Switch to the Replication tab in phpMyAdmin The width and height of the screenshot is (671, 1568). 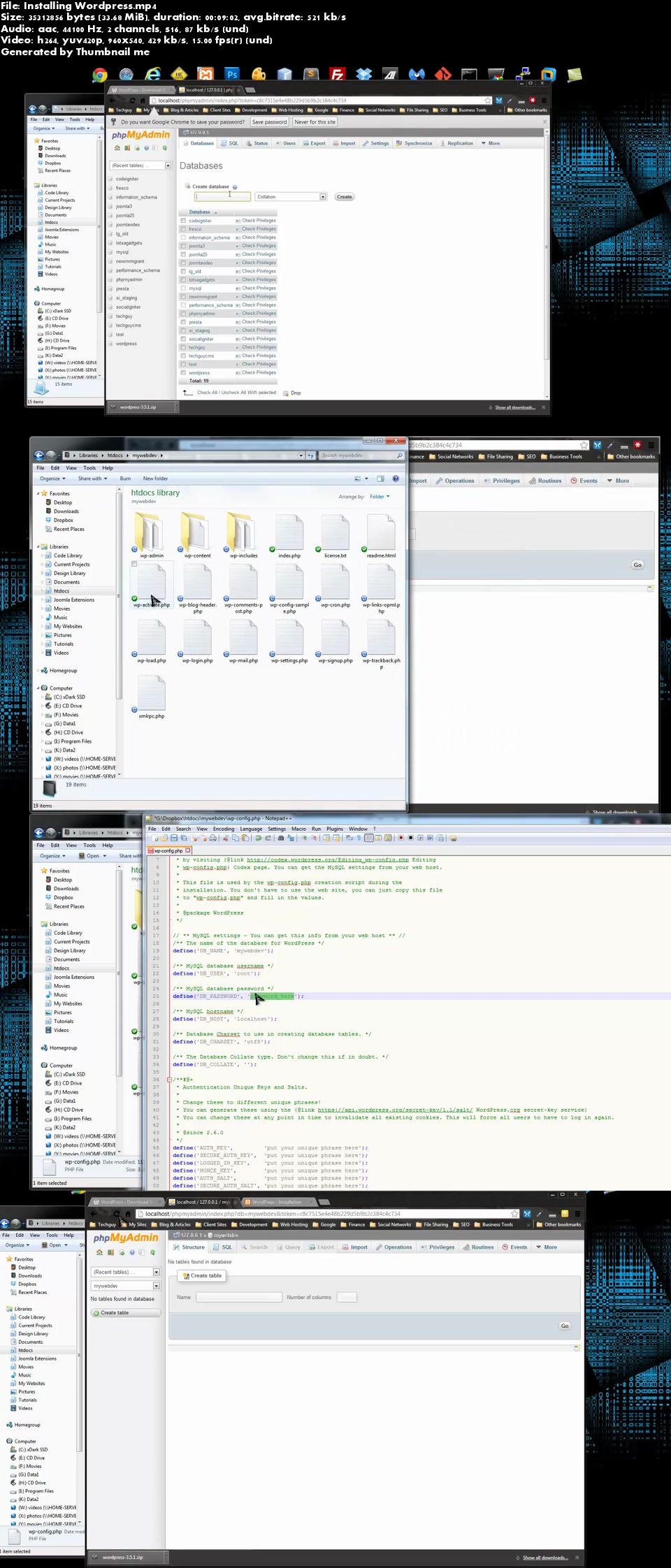(456, 143)
